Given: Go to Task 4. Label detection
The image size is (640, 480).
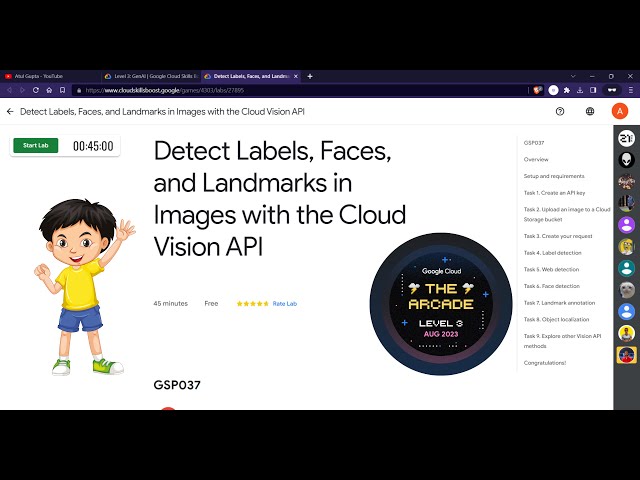Looking at the screenshot, I should 552,253.
